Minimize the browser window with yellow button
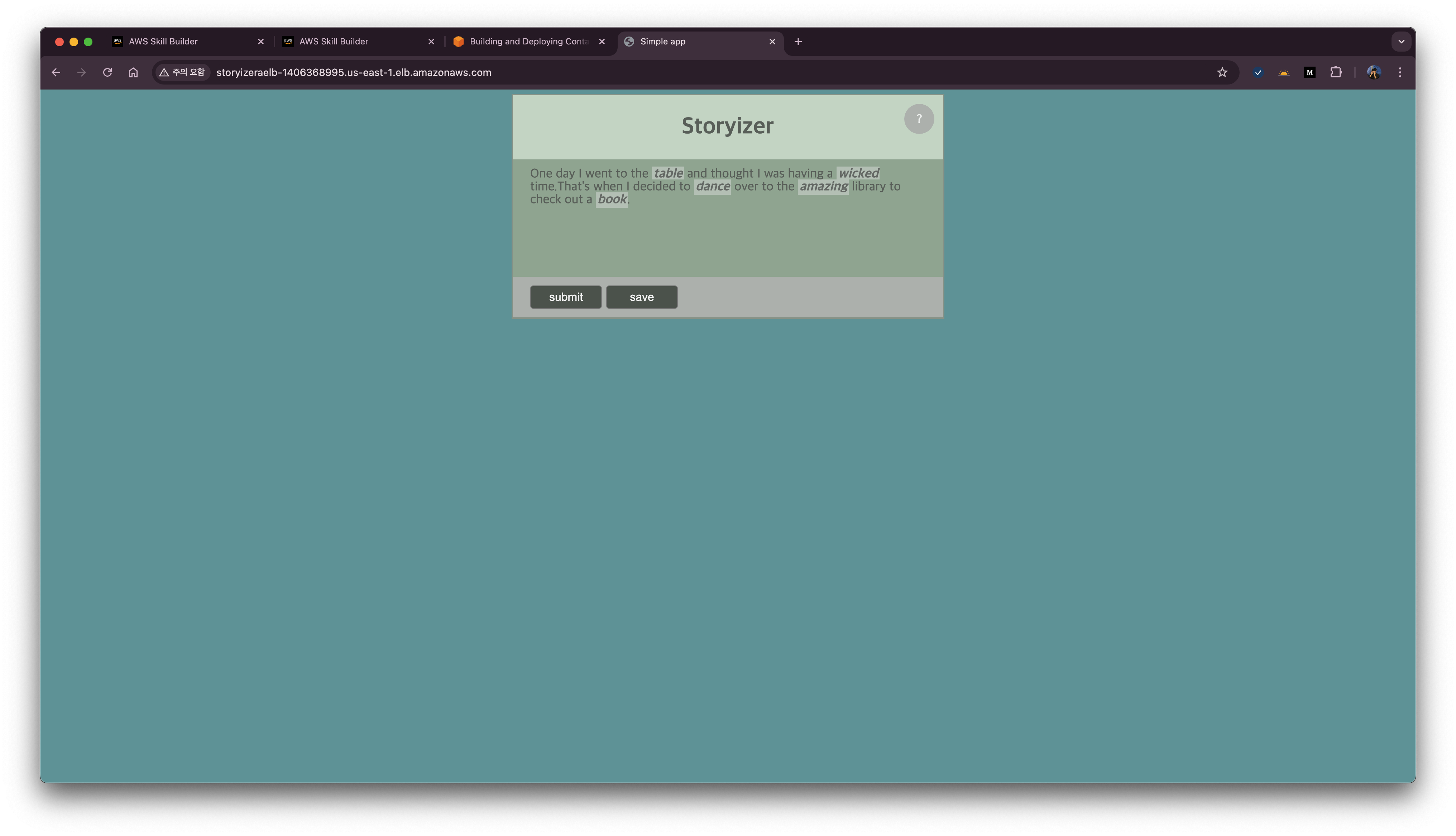Image resolution: width=1456 pixels, height=836 pixels. [x=73, y=41]
